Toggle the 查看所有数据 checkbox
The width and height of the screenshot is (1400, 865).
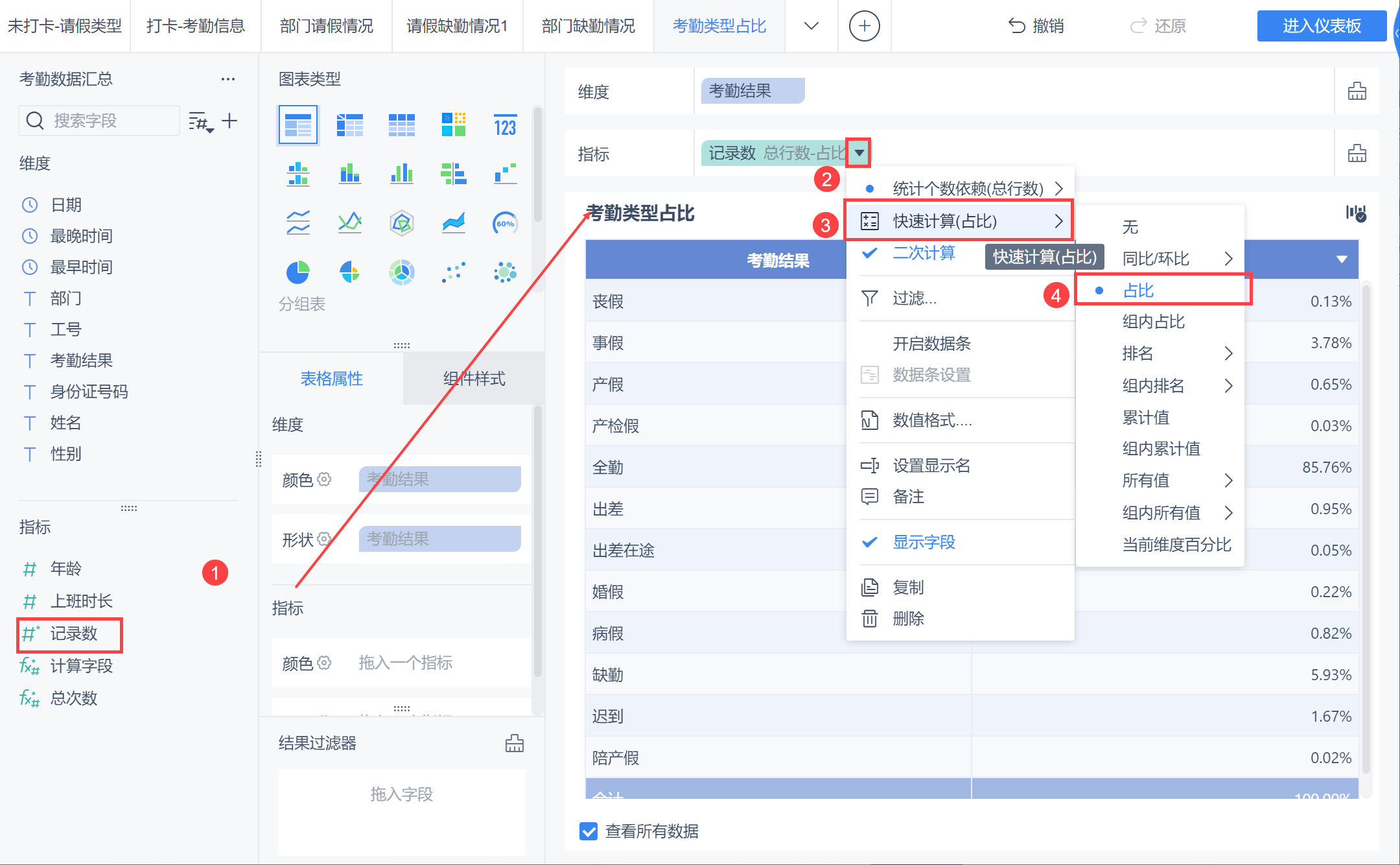(x=589, y=831)
